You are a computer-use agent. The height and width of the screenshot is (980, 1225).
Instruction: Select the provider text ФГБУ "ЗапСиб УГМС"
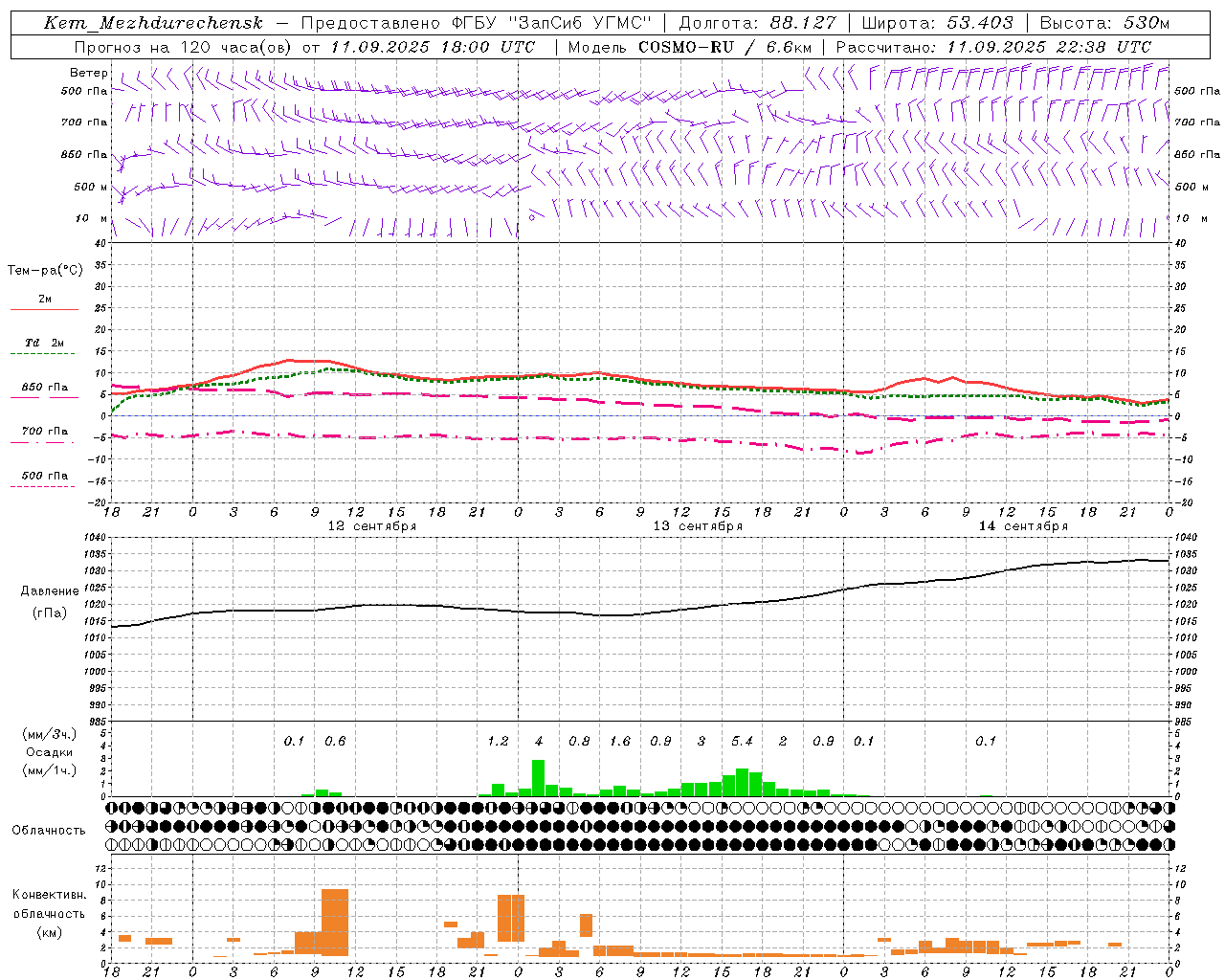tap(551, 23)
